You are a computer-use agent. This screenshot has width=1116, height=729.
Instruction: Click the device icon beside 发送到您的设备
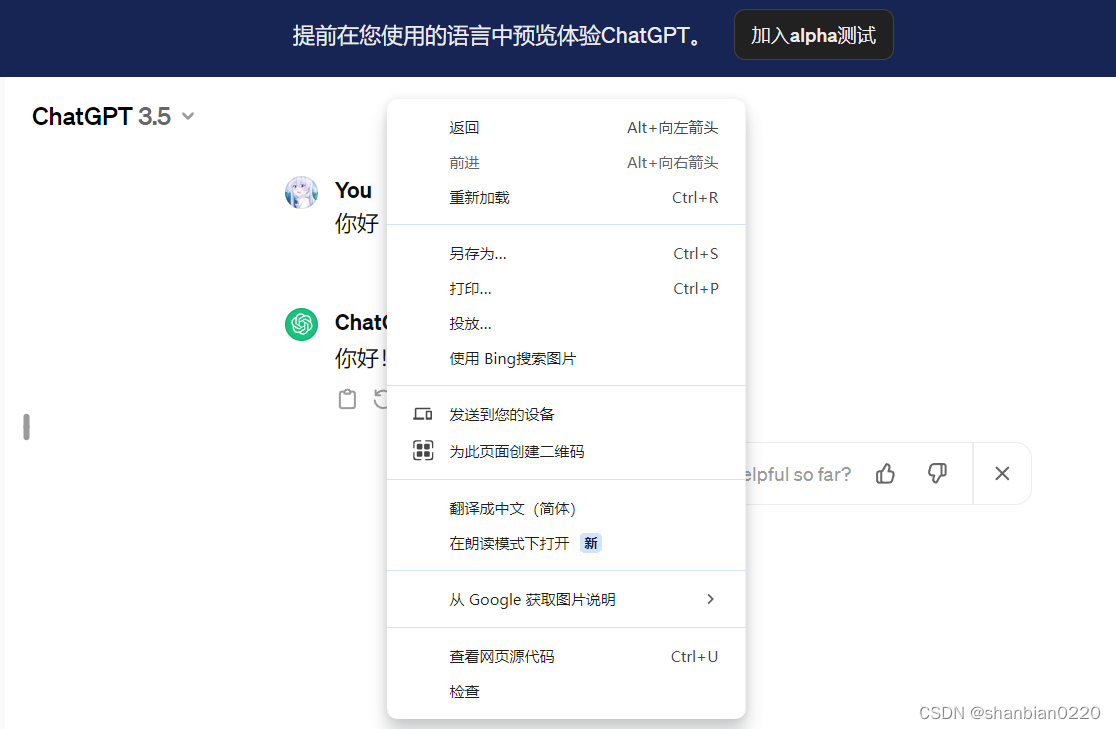[x=423, y=414]
